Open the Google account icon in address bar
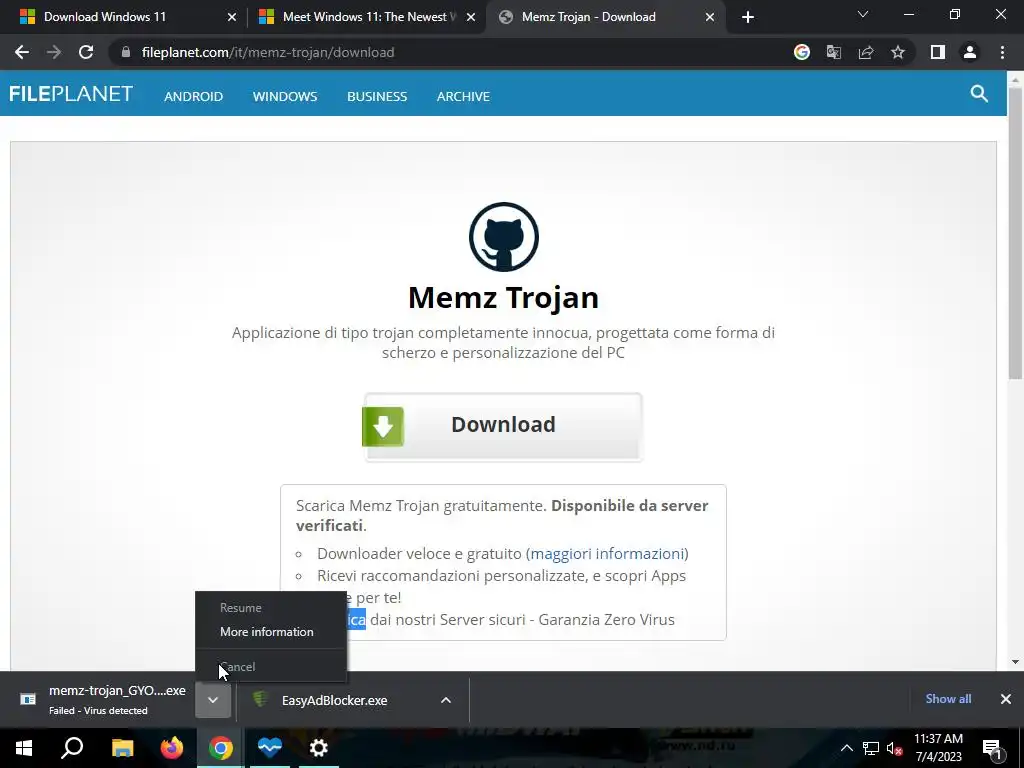The image size is (1024, 768). 802,52
